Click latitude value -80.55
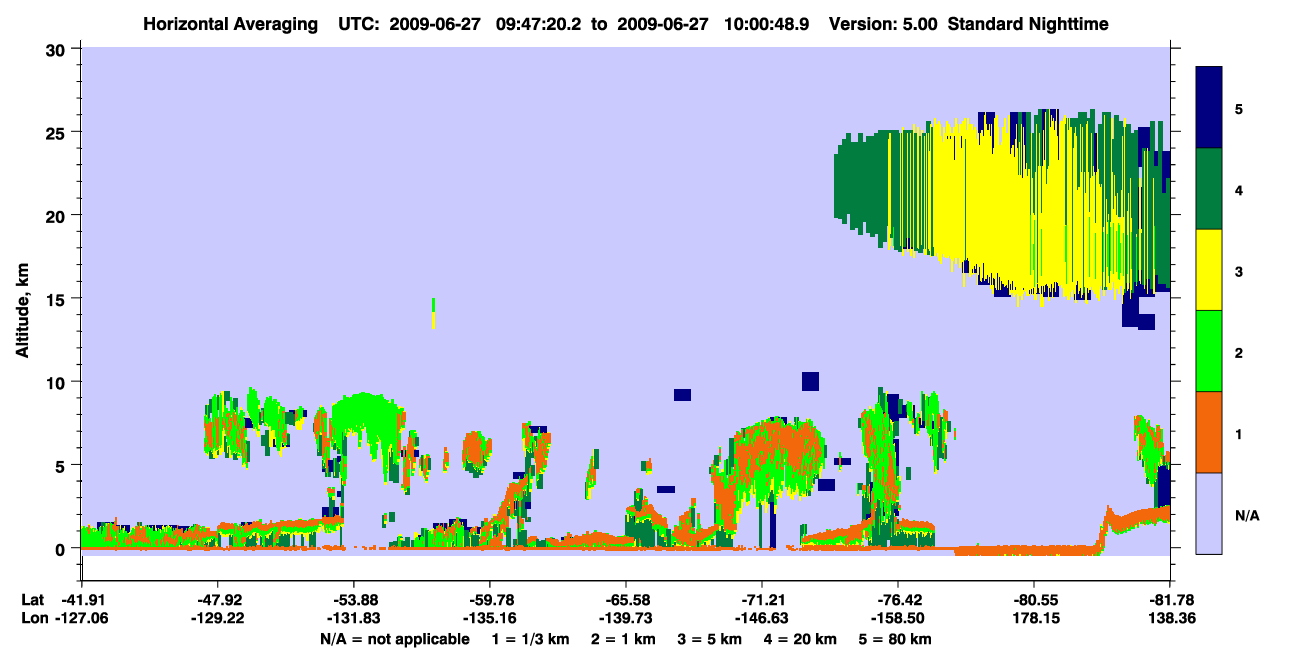 (x=1034, y=601)
